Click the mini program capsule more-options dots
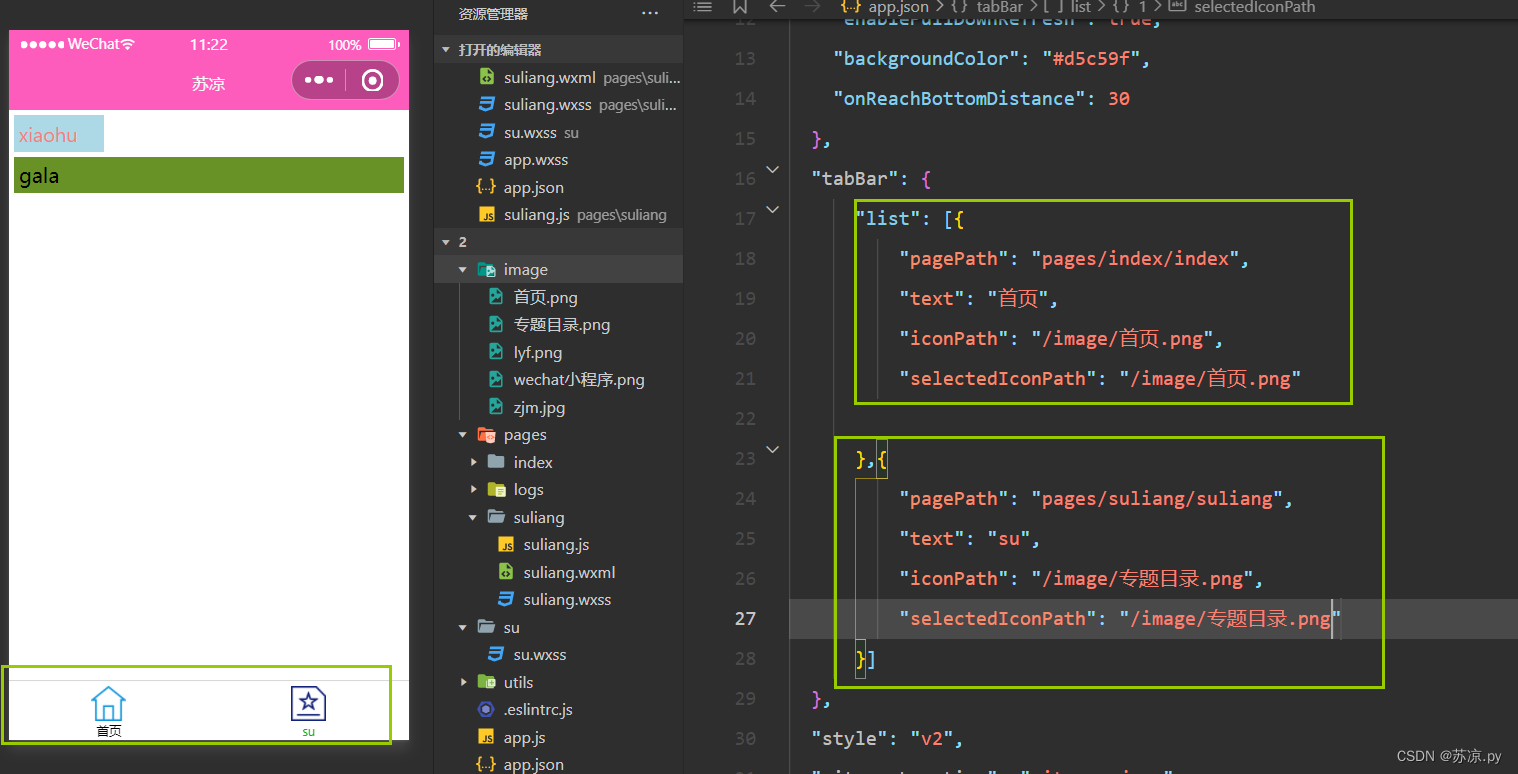 point(318,80)
